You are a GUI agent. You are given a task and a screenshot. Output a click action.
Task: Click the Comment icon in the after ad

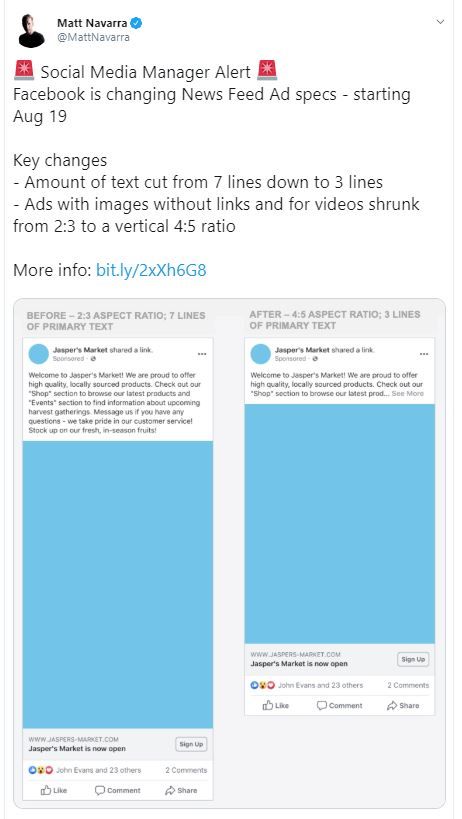coord(322,705)
